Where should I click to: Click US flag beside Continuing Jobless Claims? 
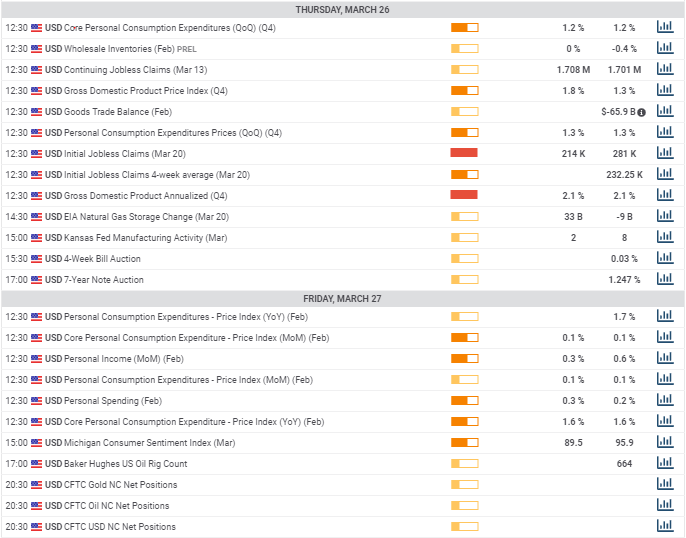tap(37, 69)
